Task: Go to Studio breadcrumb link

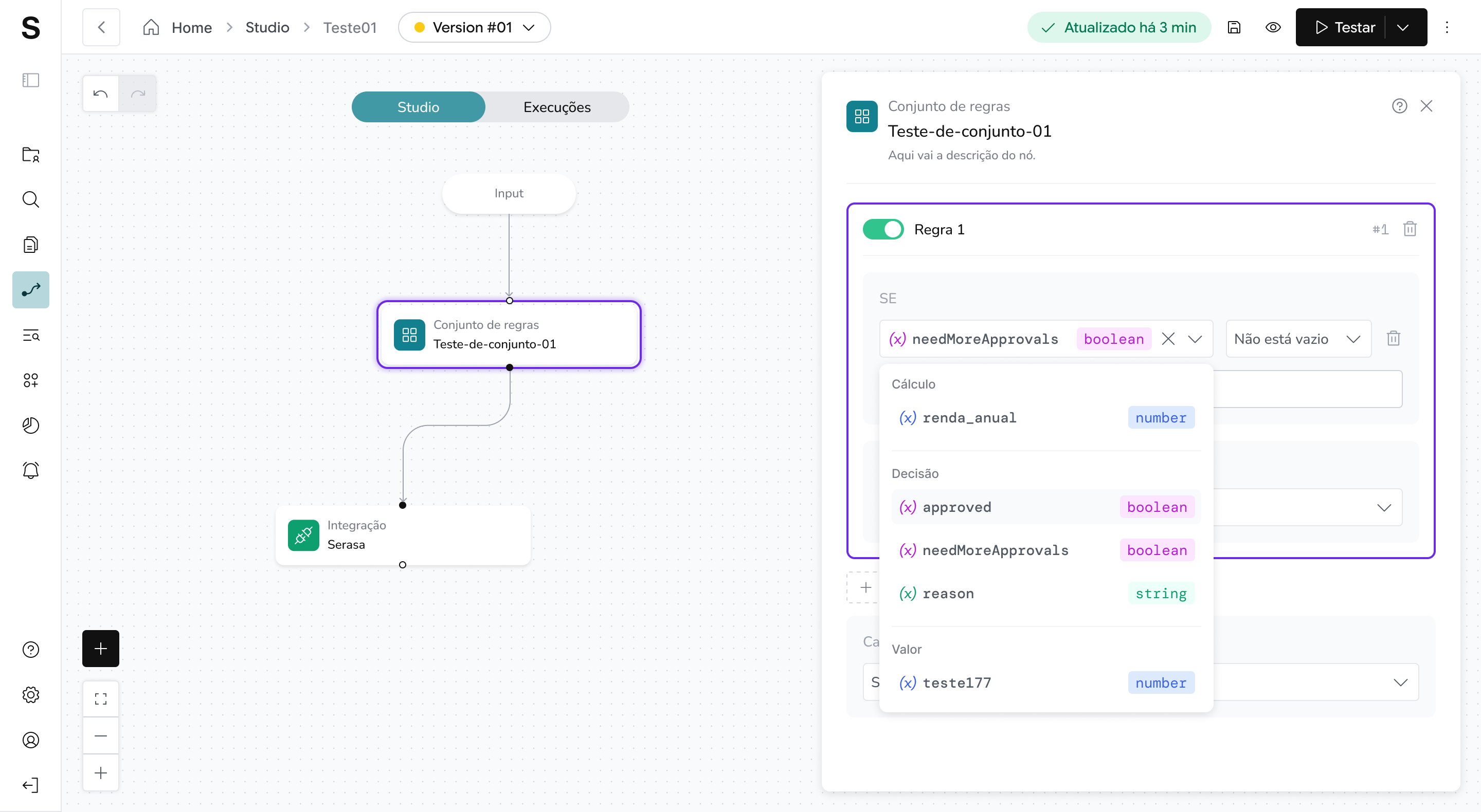Action: 267,28
